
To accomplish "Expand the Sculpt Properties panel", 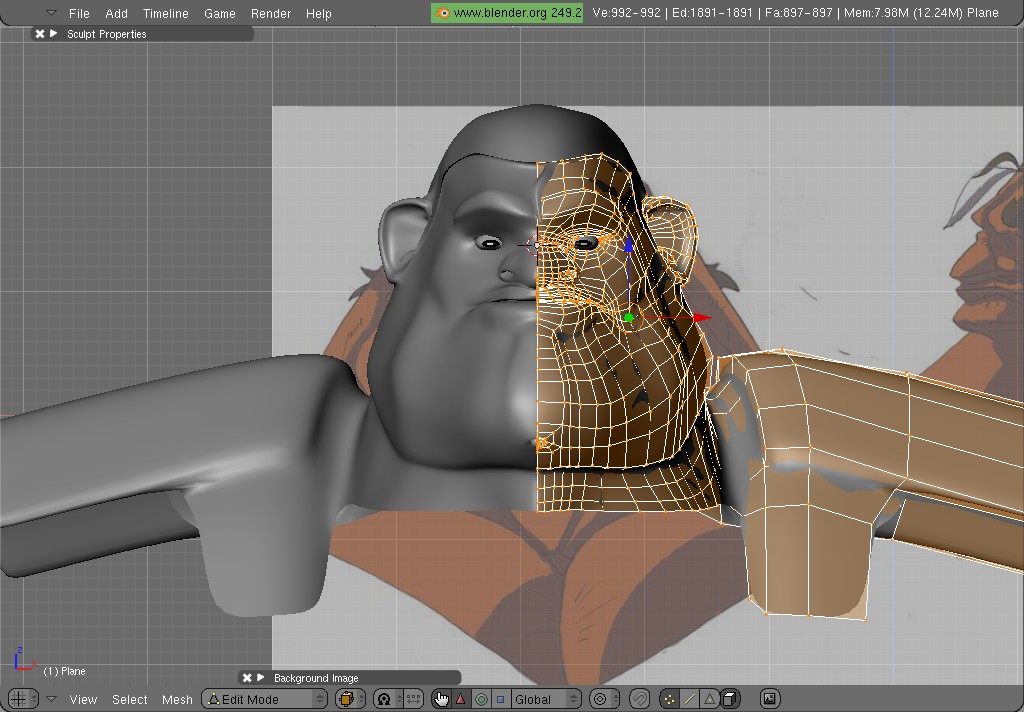I will (x=54, y=33).
